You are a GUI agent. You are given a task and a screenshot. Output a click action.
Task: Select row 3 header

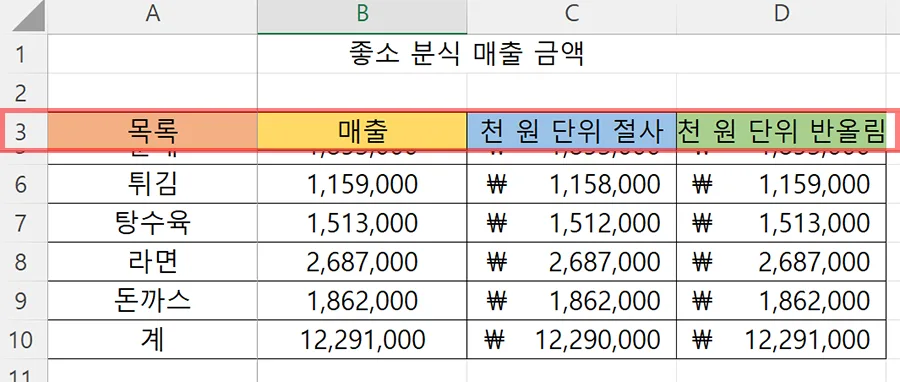point(23,131)
